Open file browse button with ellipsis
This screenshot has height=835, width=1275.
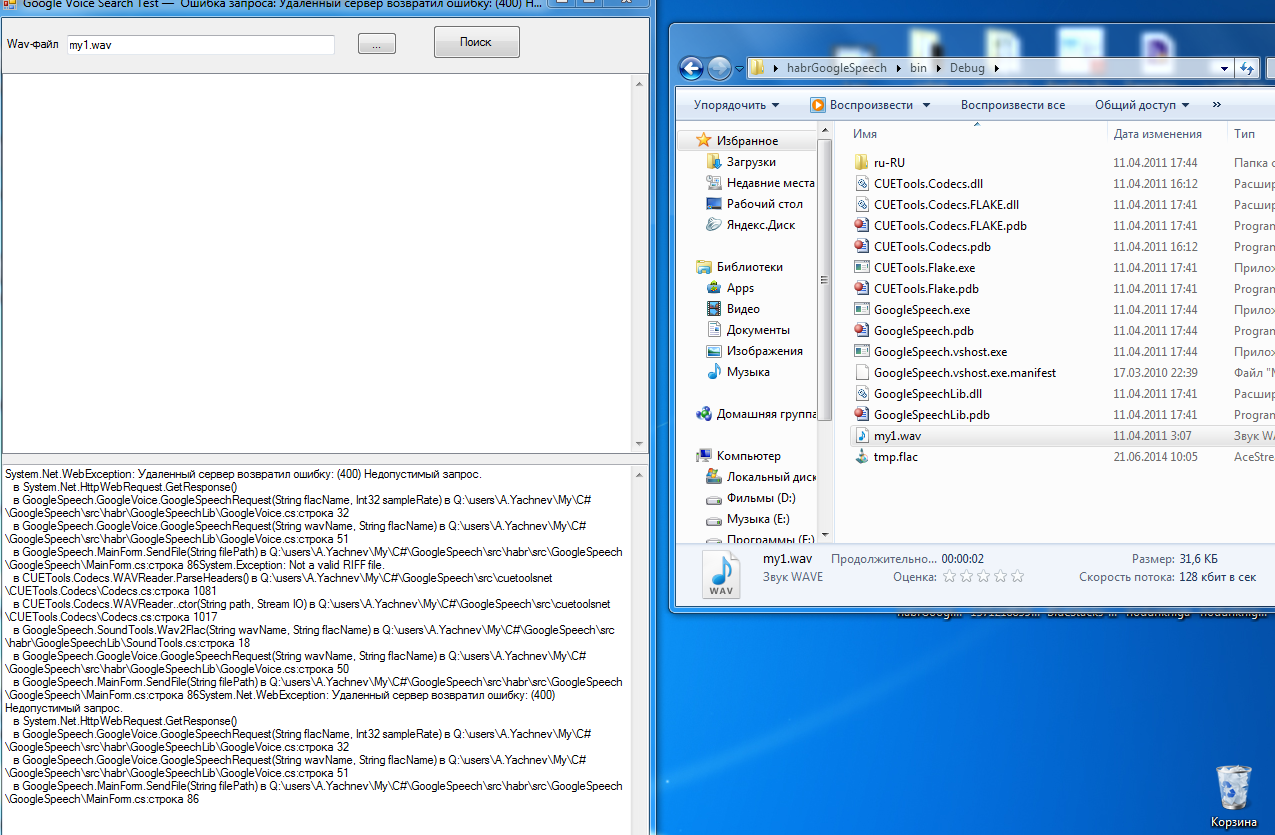tap(377, 44)
